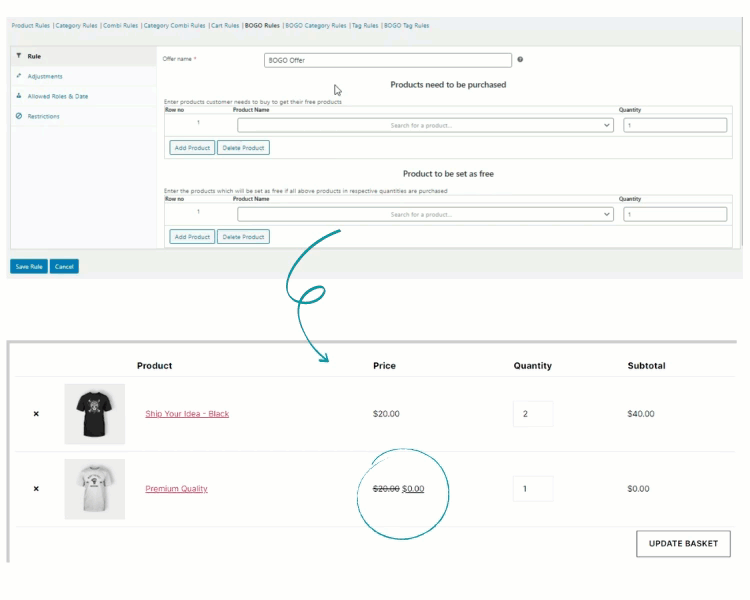Switch to Tag Rules tab
Screen dimensions: 750x600
tap(365, 25)
